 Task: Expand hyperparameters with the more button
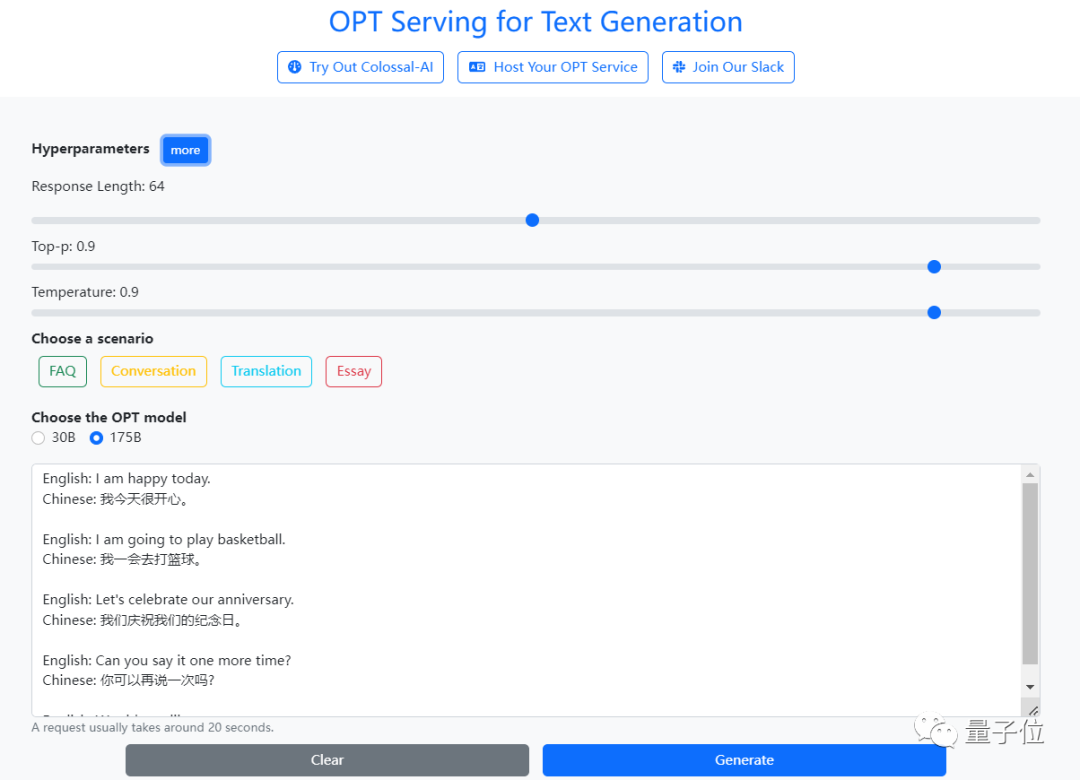point(185,150)
